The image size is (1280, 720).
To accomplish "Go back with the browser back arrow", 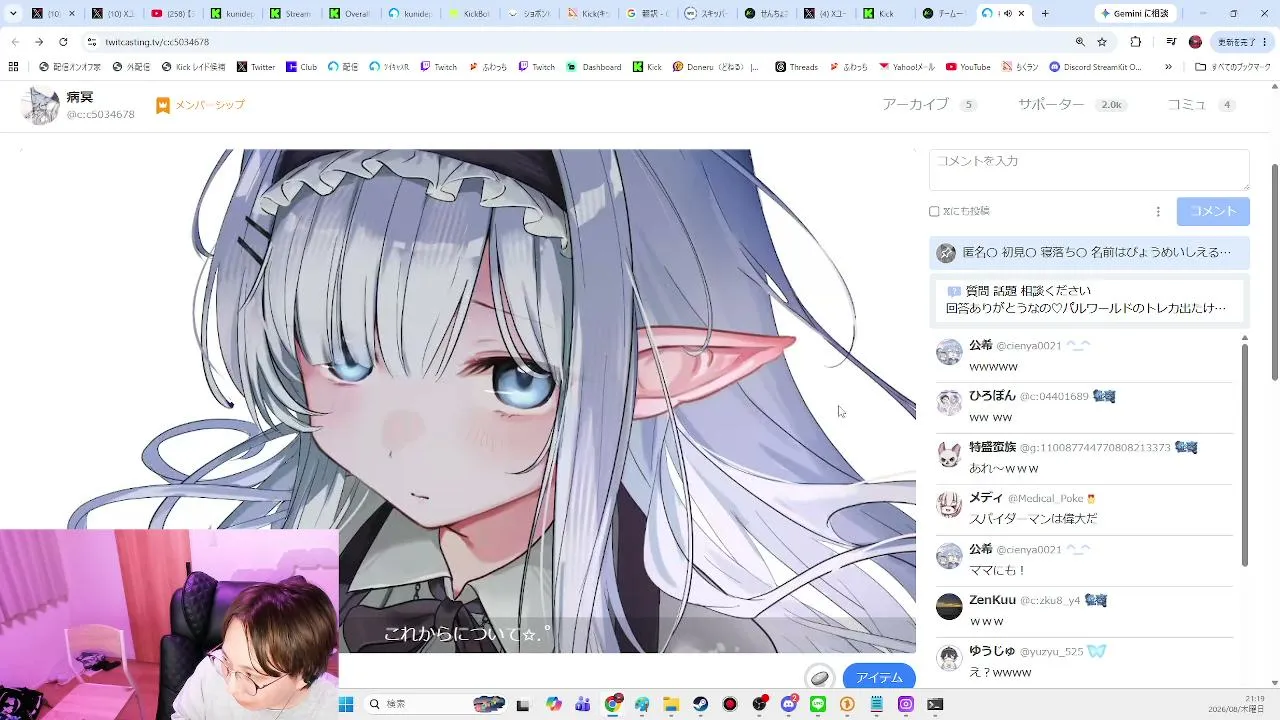I will (14, 42).
